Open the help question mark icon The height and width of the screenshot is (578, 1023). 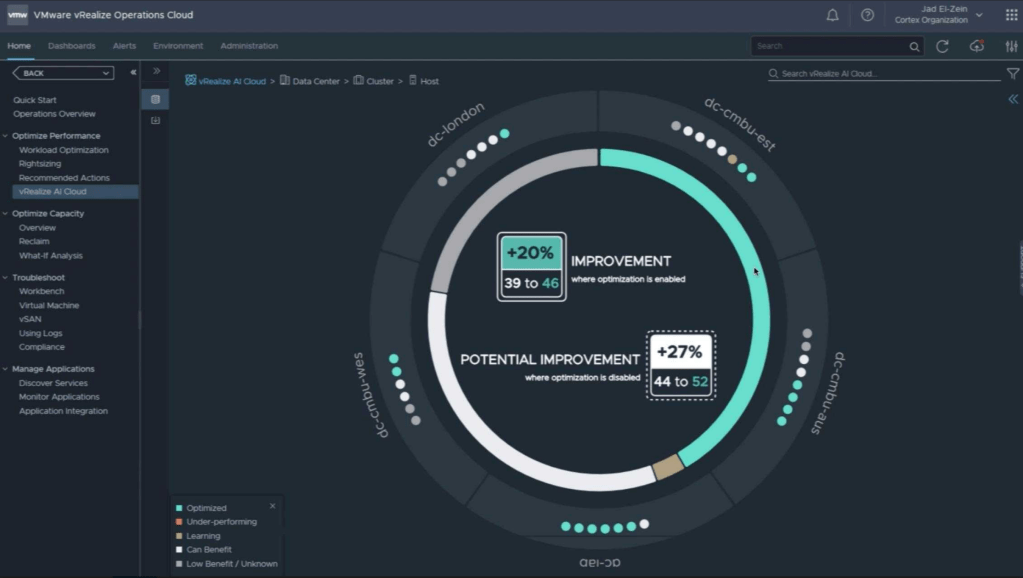pyautogui.click(x=867, y=15)
